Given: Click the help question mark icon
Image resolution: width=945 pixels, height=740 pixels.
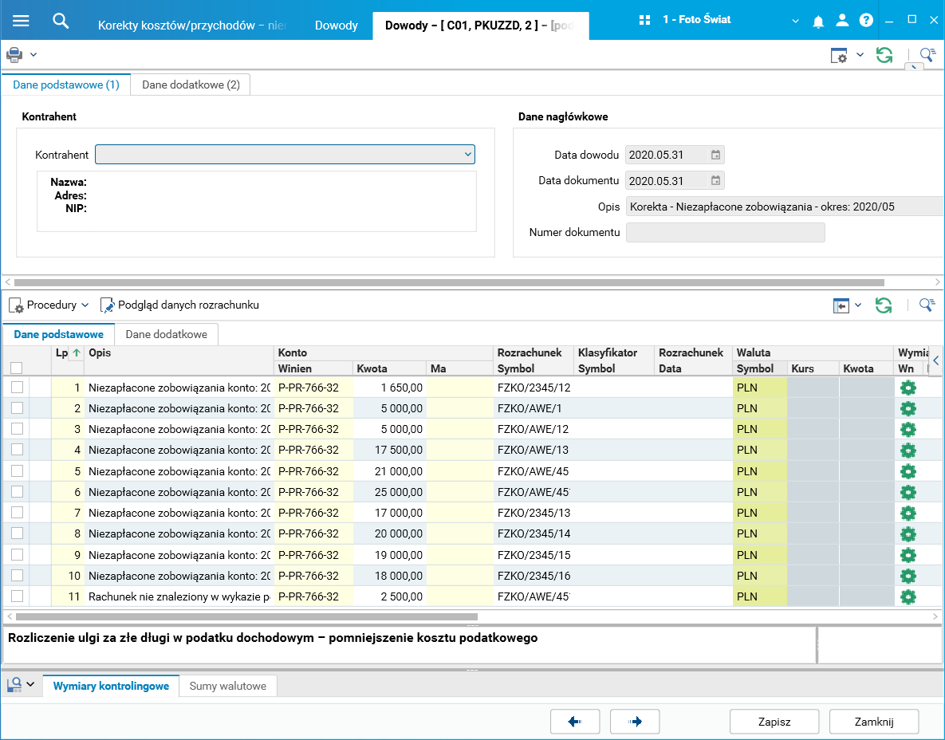Looking at the screenshot, I should point(866,21).
